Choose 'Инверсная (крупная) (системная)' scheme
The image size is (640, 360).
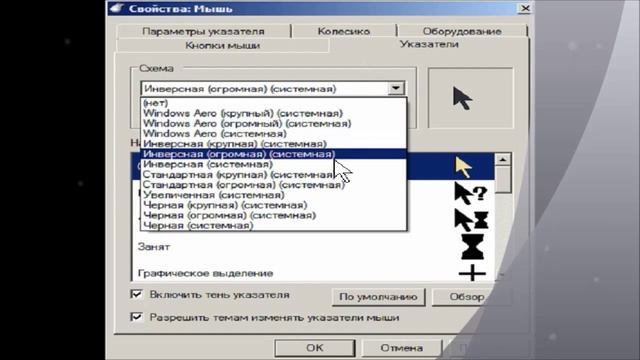[x=273, y=144]
